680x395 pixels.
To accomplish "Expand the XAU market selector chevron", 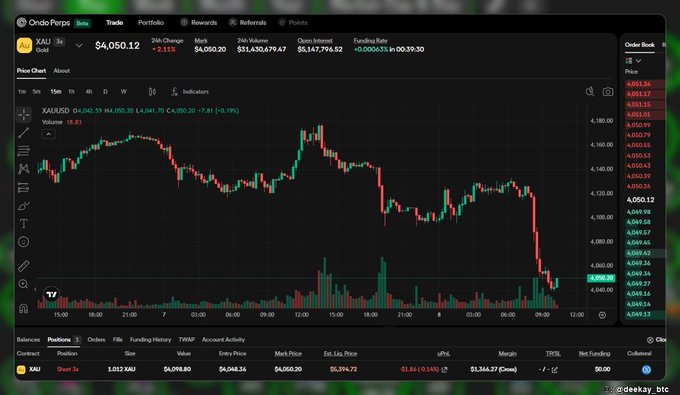I will click(79, 45).
